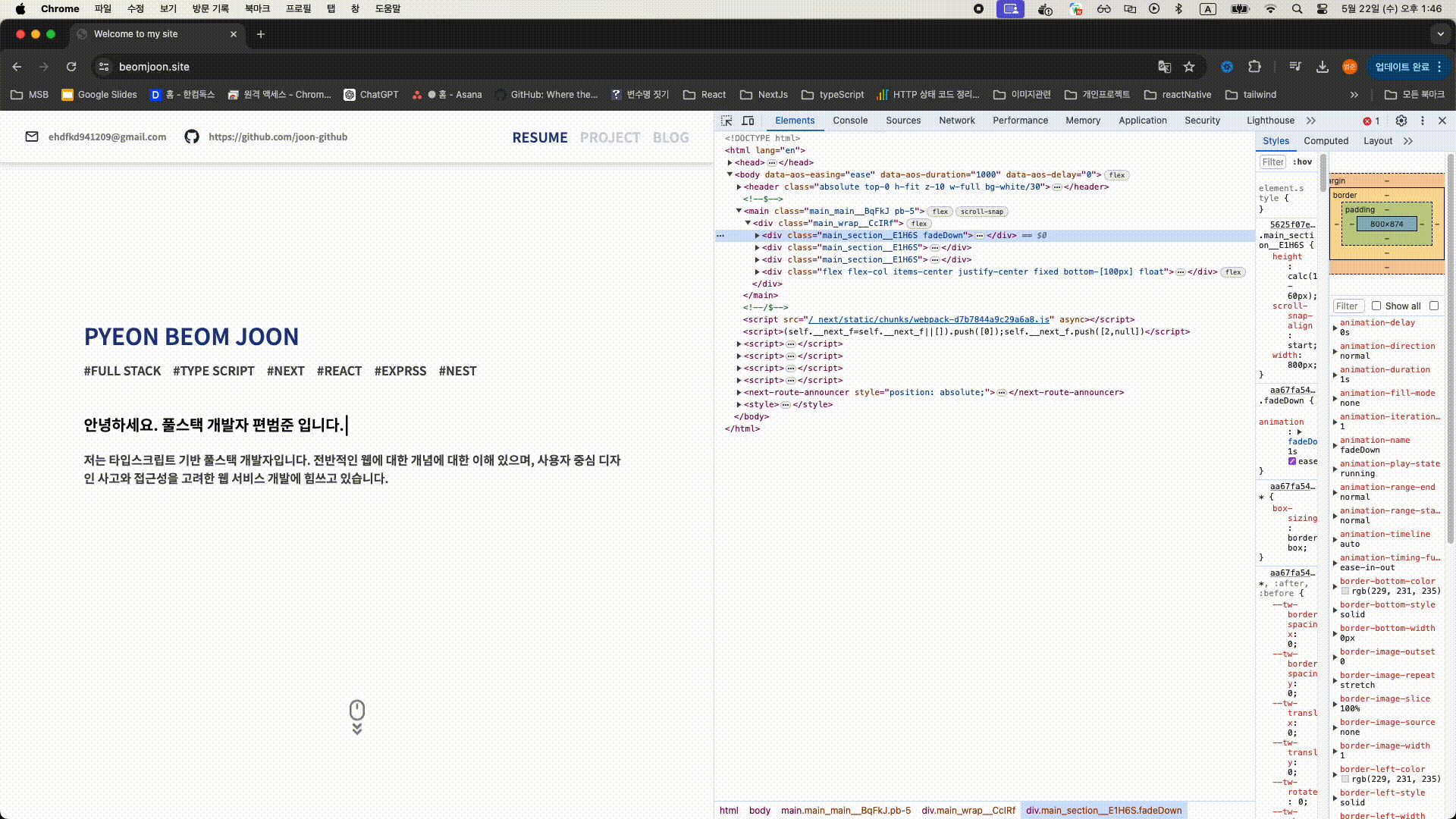Switch to the Console tab

tap(849, 121)
